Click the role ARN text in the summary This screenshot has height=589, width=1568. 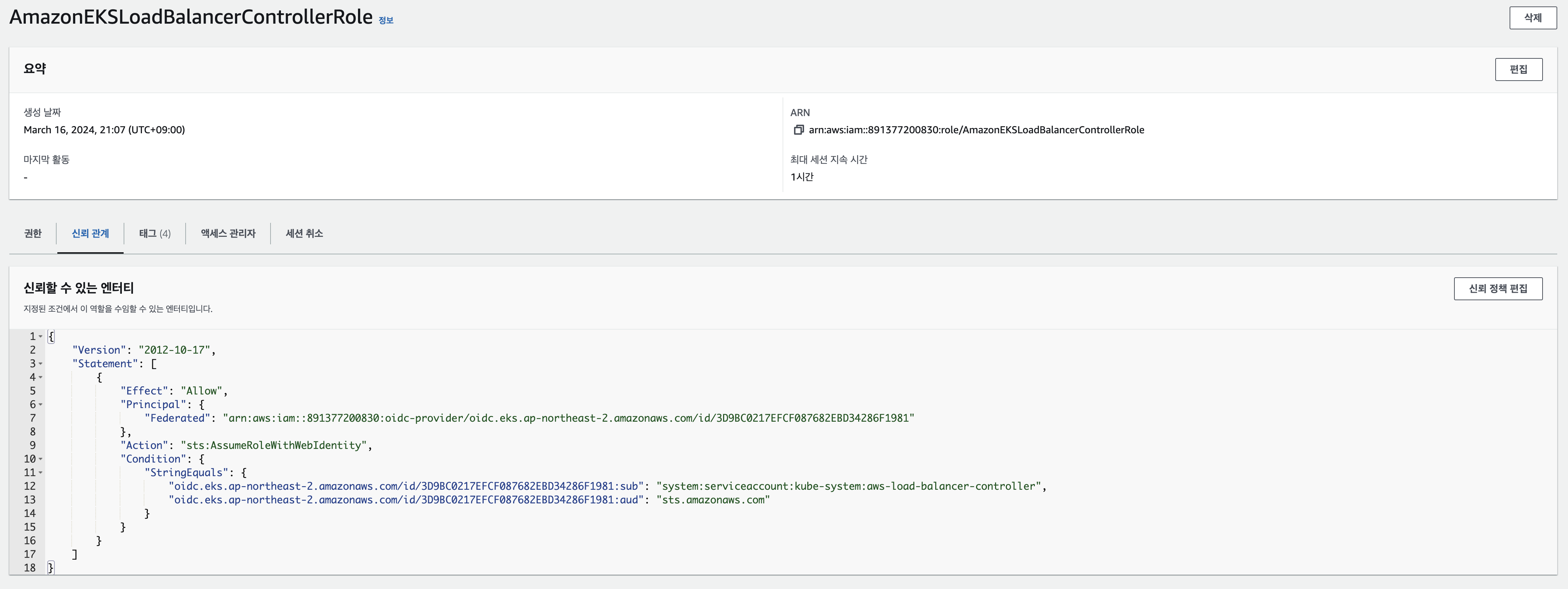point(976,130)
